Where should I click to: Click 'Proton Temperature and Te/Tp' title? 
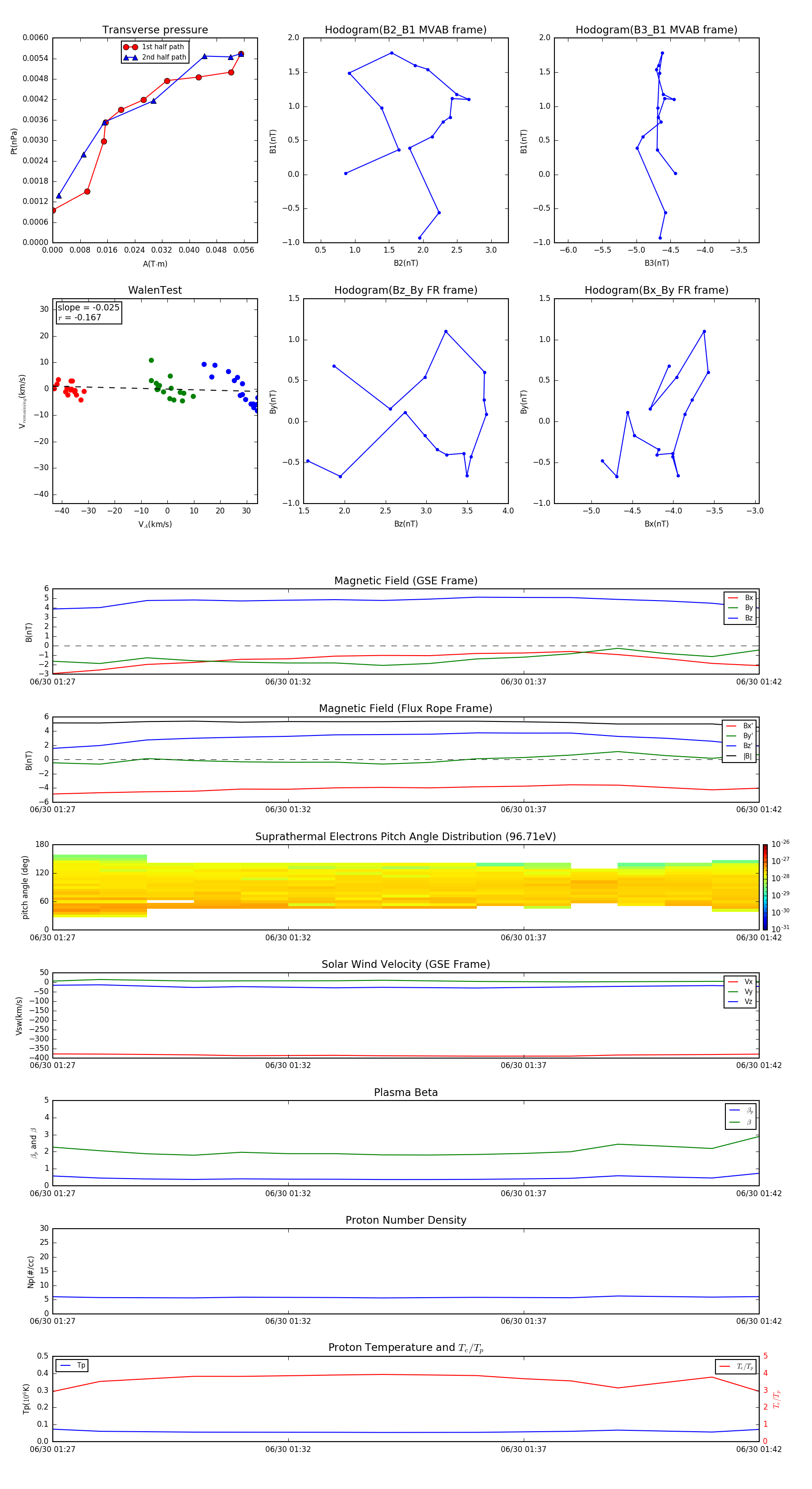[406, 1348]
